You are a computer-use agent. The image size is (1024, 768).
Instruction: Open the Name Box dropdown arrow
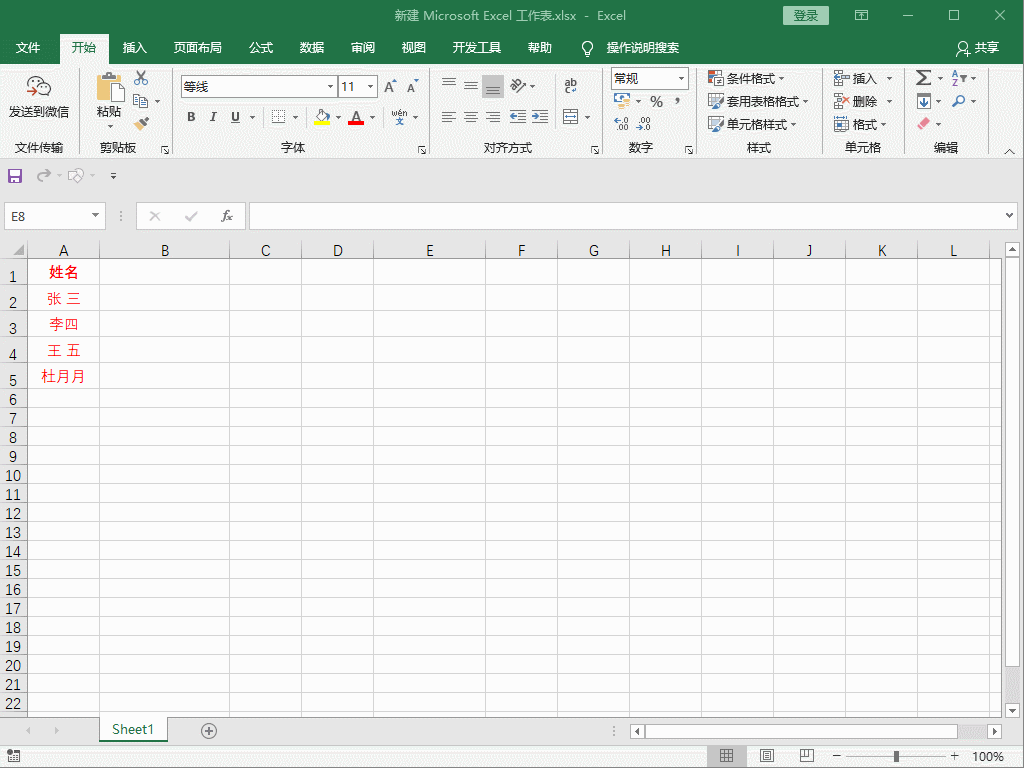click(96, 216)
